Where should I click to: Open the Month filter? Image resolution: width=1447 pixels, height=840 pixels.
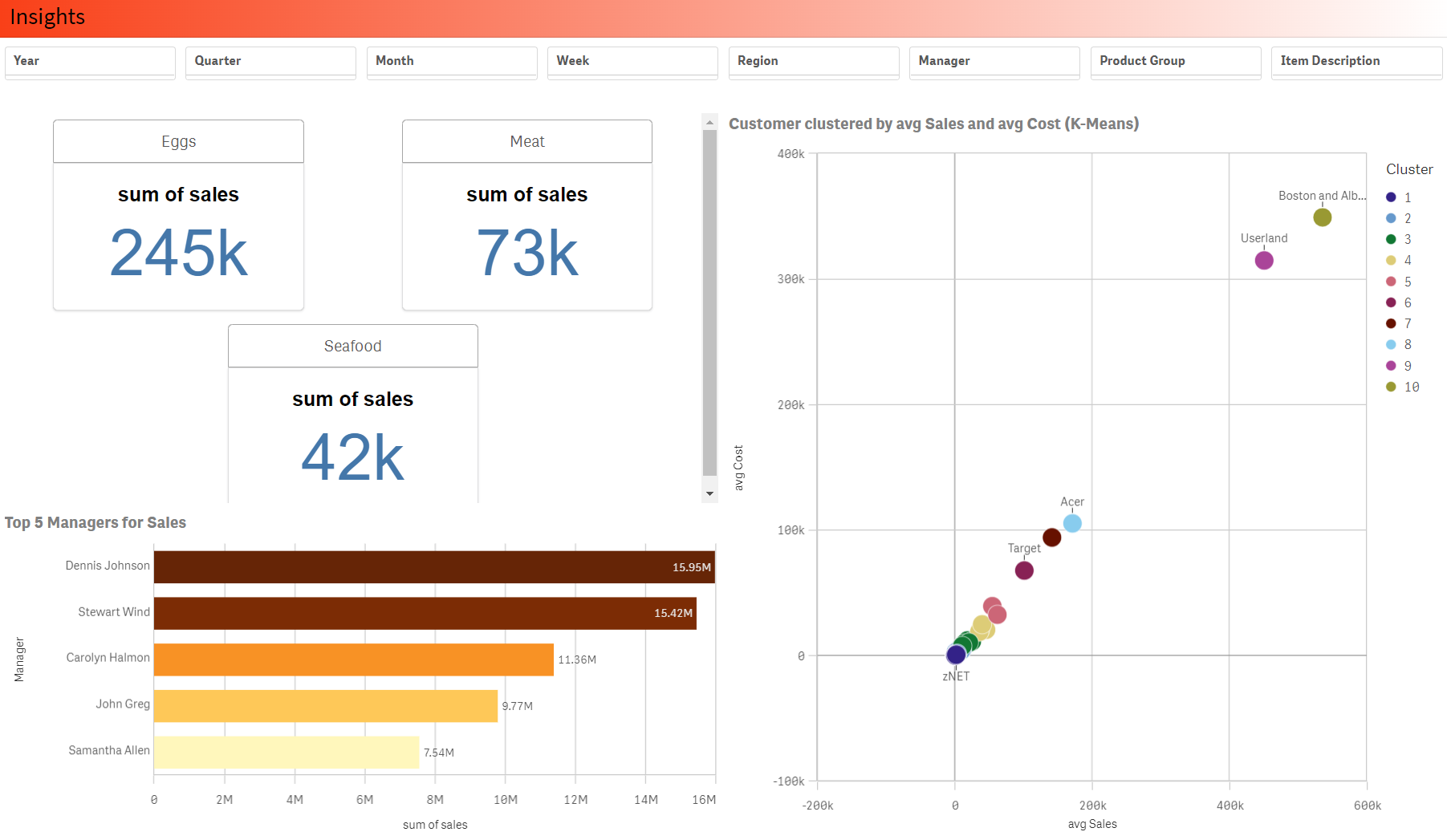pyautogui.click(x=451, y=61)
